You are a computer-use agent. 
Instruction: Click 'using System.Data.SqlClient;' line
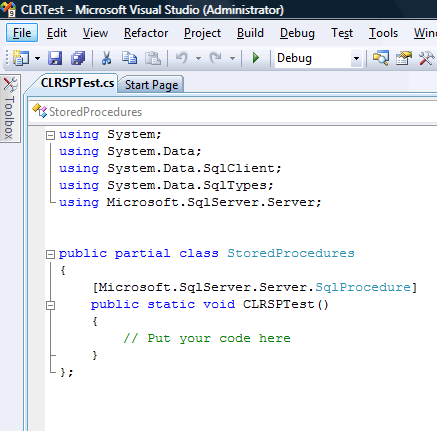[170, 168]
